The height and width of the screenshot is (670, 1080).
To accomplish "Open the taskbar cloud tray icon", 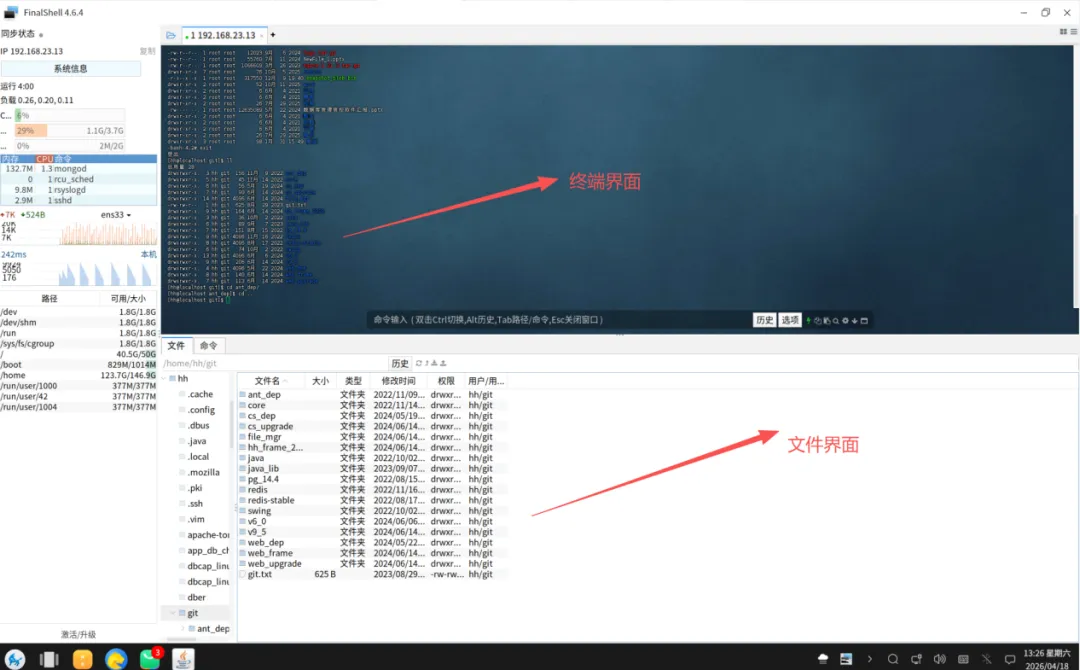I will (x=823, y=659).
